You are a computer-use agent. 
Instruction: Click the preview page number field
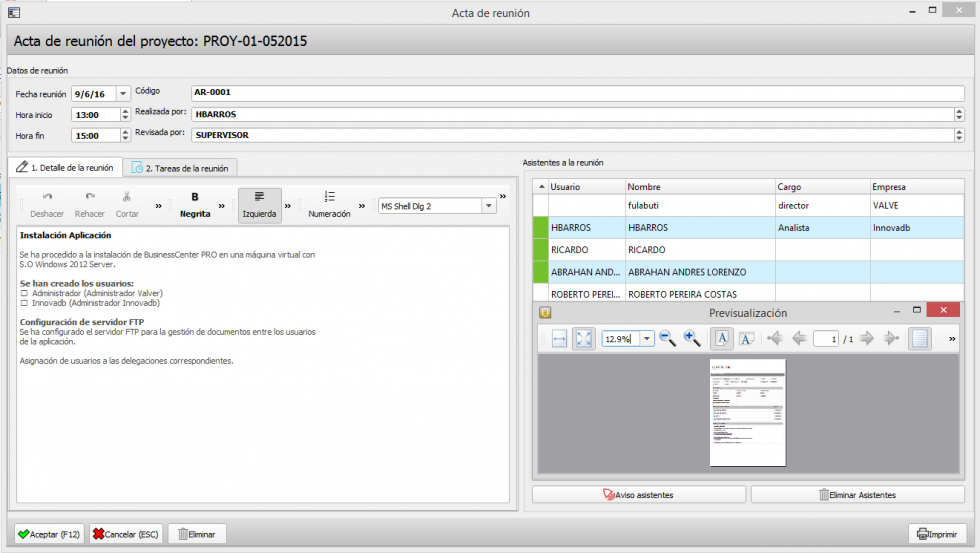826,339
